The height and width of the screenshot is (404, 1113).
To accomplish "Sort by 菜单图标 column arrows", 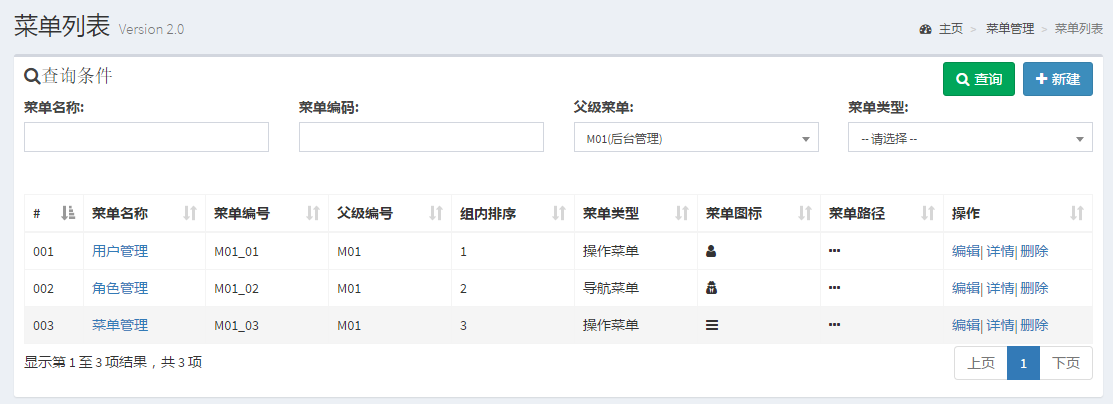I will point(805,213).
